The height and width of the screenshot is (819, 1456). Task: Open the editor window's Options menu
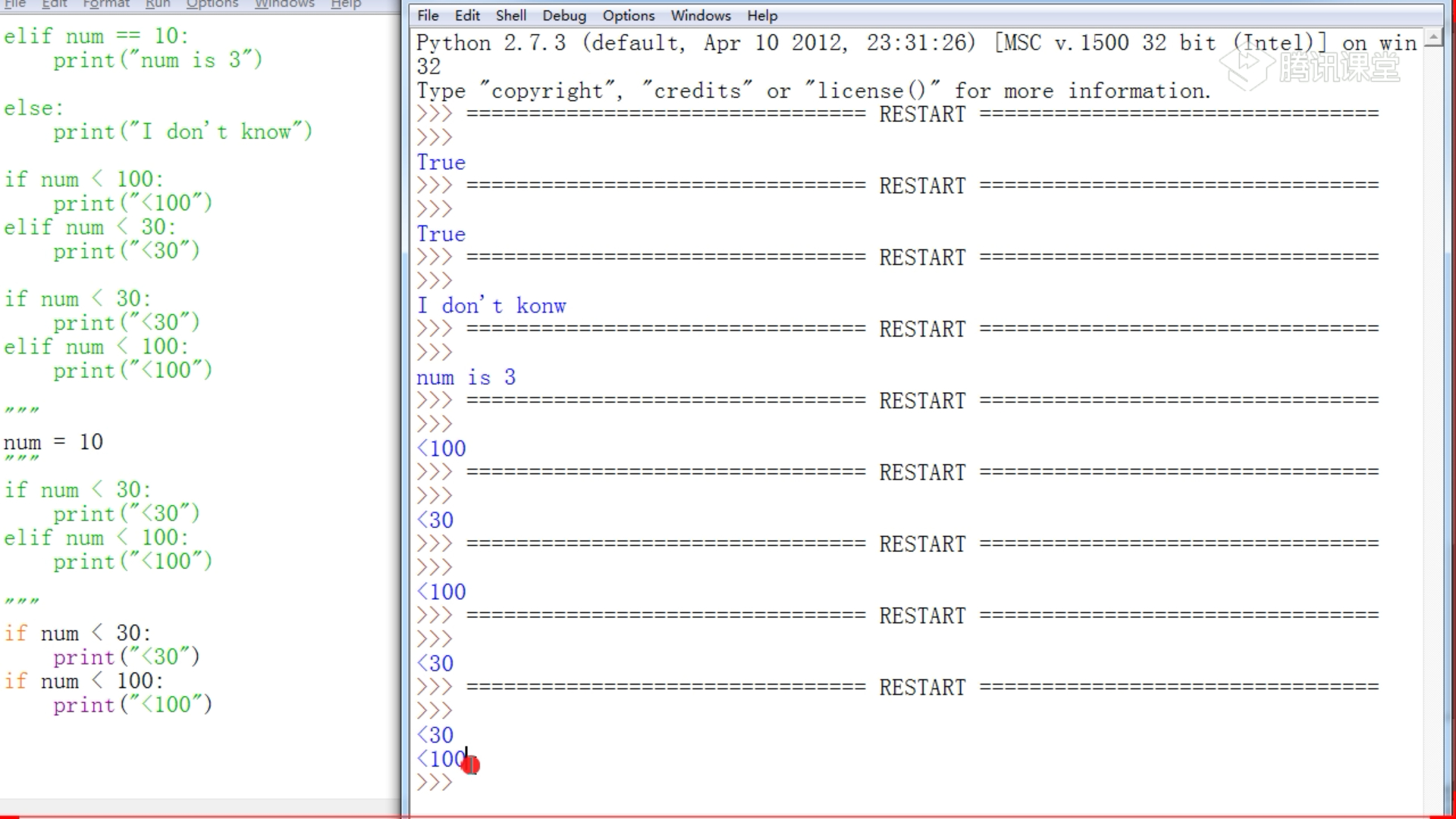point(212,4)
